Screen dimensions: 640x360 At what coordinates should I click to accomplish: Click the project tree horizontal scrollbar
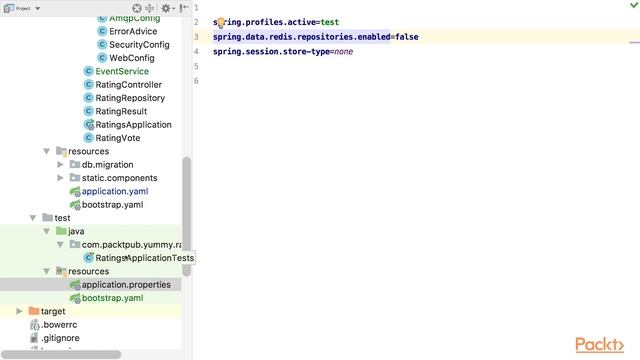coord(61,355)
